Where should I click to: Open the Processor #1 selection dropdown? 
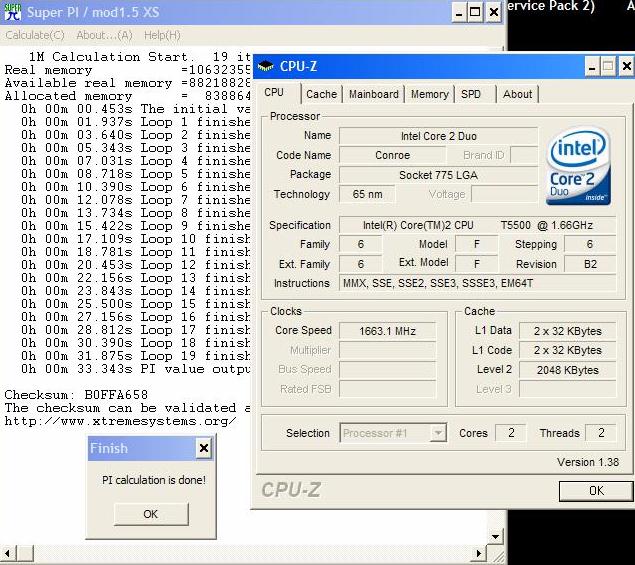coord(393,433)
